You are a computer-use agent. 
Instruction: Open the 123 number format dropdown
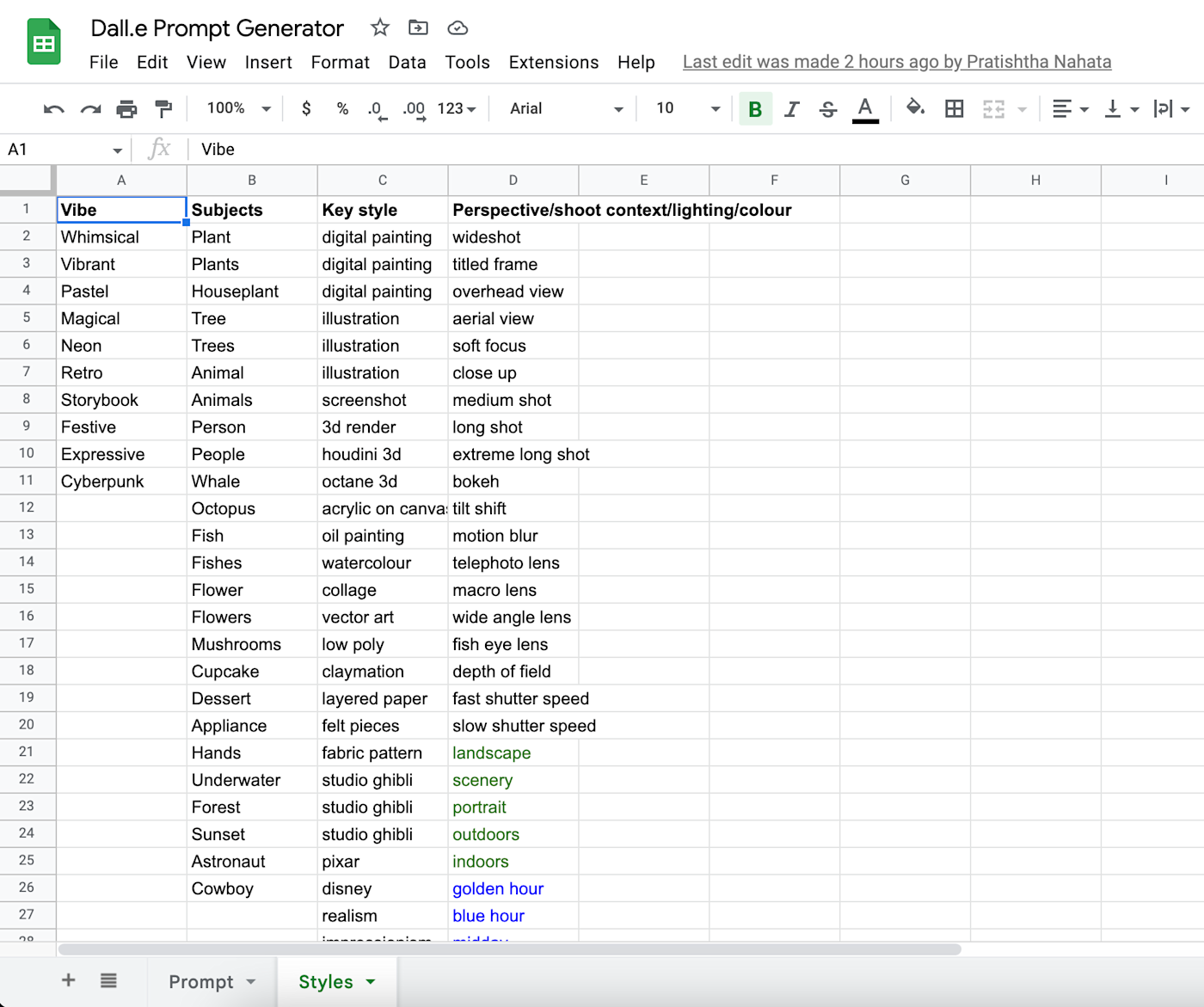[x=457, y=108]
